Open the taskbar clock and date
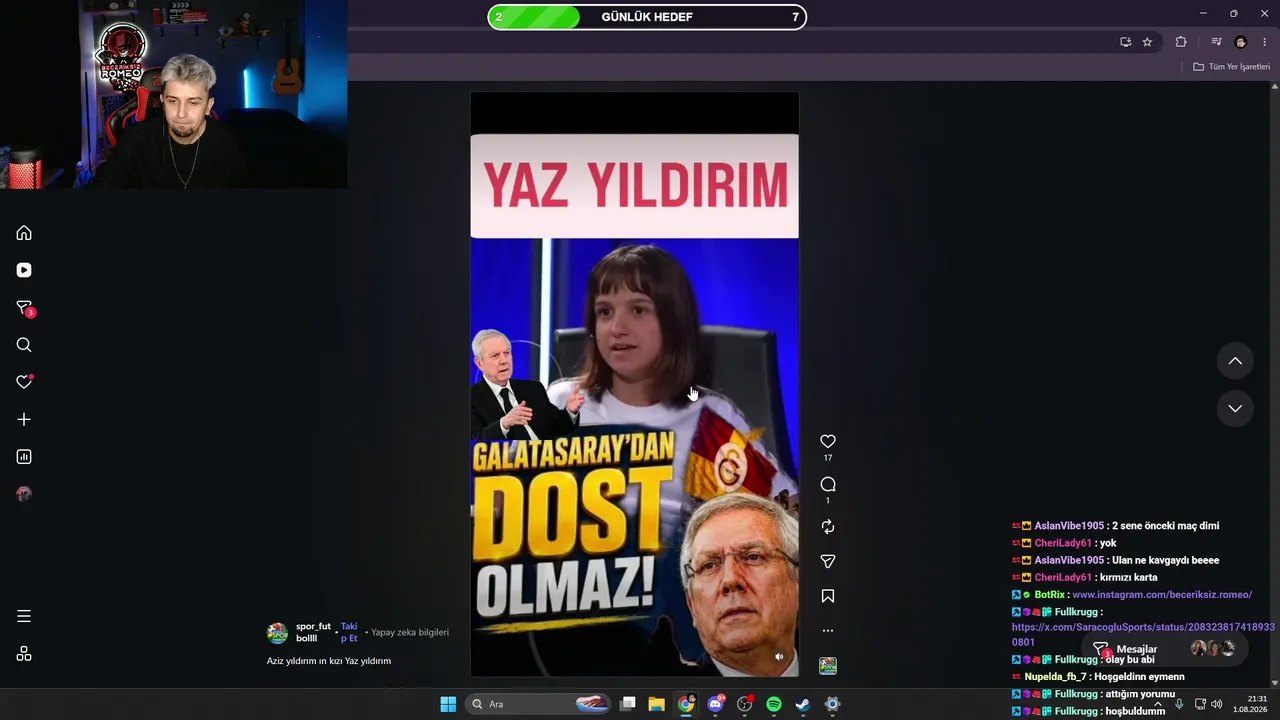This screenshot has height=720, width=1280. (x=1250, y=704)
